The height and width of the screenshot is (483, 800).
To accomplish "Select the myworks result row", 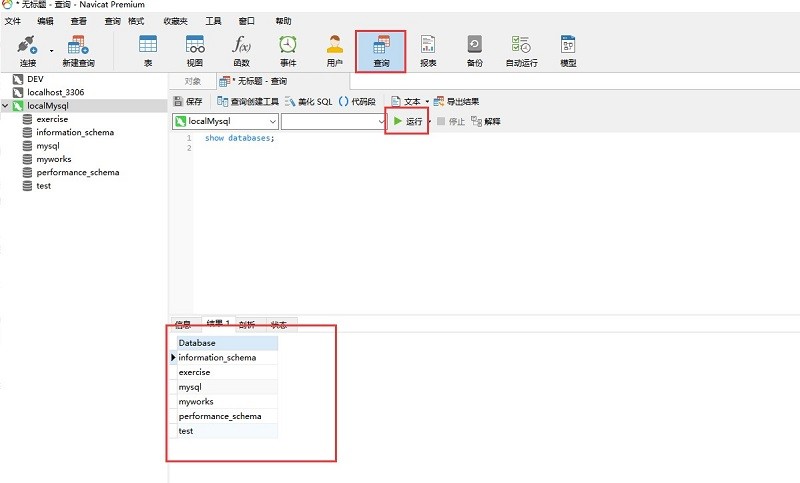I will (x=227, y=402).
